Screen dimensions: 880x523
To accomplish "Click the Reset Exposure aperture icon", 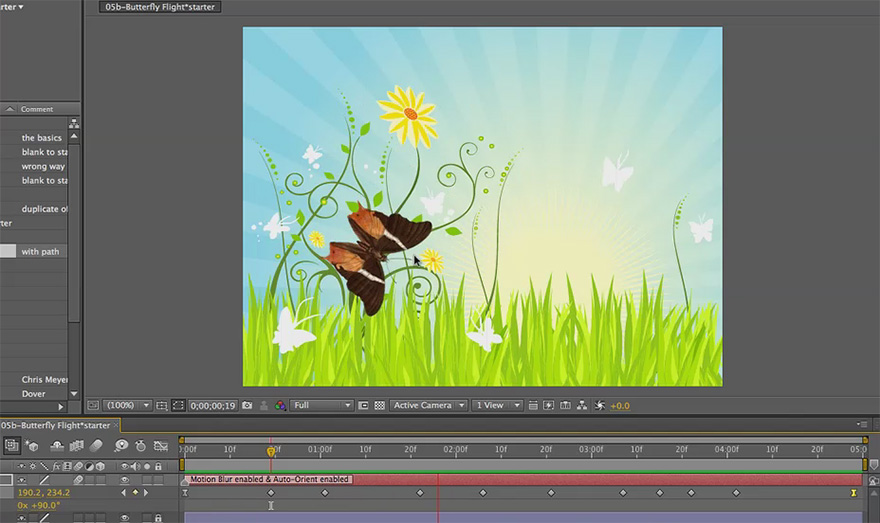I will tap(599, 405).
